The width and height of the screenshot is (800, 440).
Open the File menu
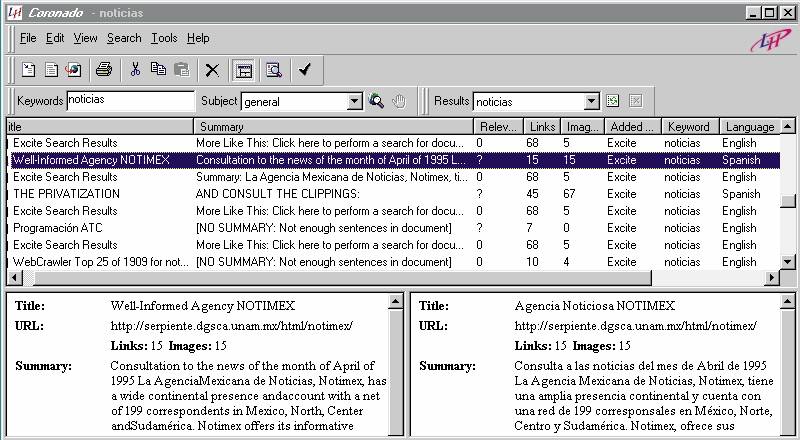tap(28, 38)
